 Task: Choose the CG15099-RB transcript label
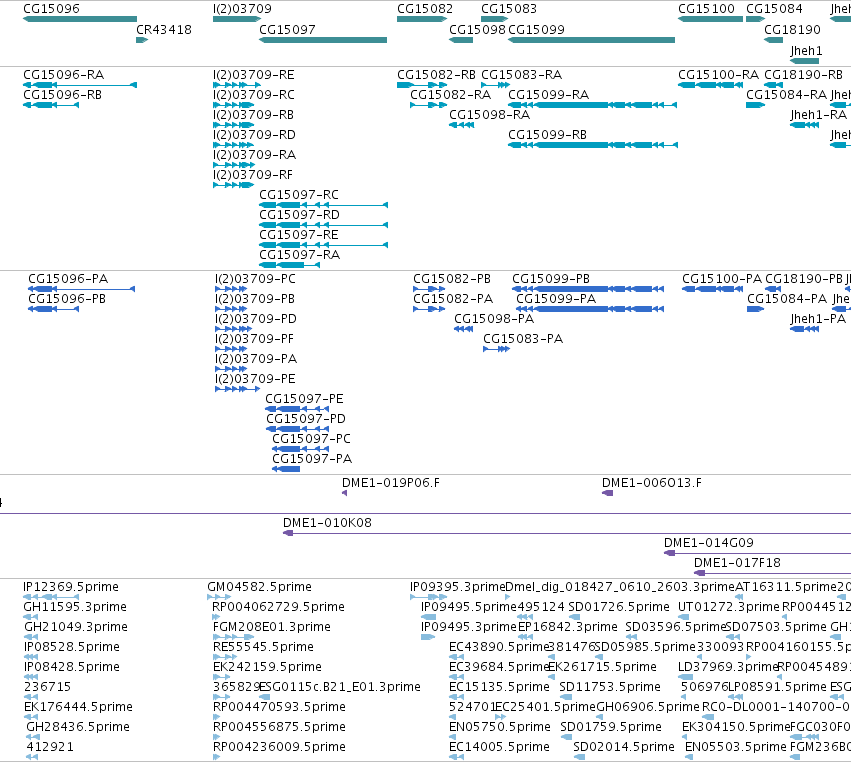tap(548, 135)
